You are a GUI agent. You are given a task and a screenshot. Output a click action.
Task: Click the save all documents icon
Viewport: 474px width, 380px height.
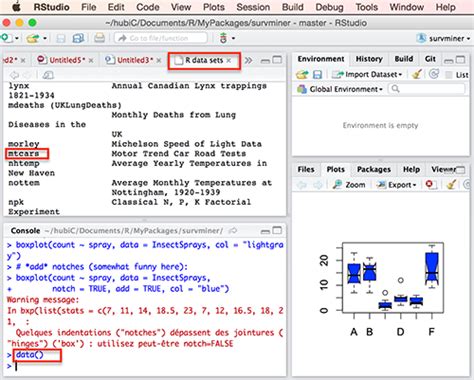pos(78,38)
